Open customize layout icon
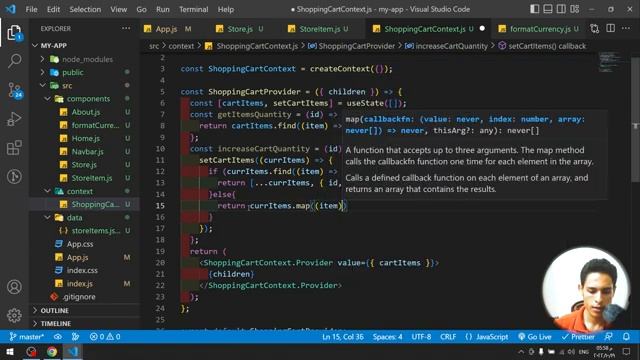The width and height of the screenshot is (640, 360). pos(575,9)
